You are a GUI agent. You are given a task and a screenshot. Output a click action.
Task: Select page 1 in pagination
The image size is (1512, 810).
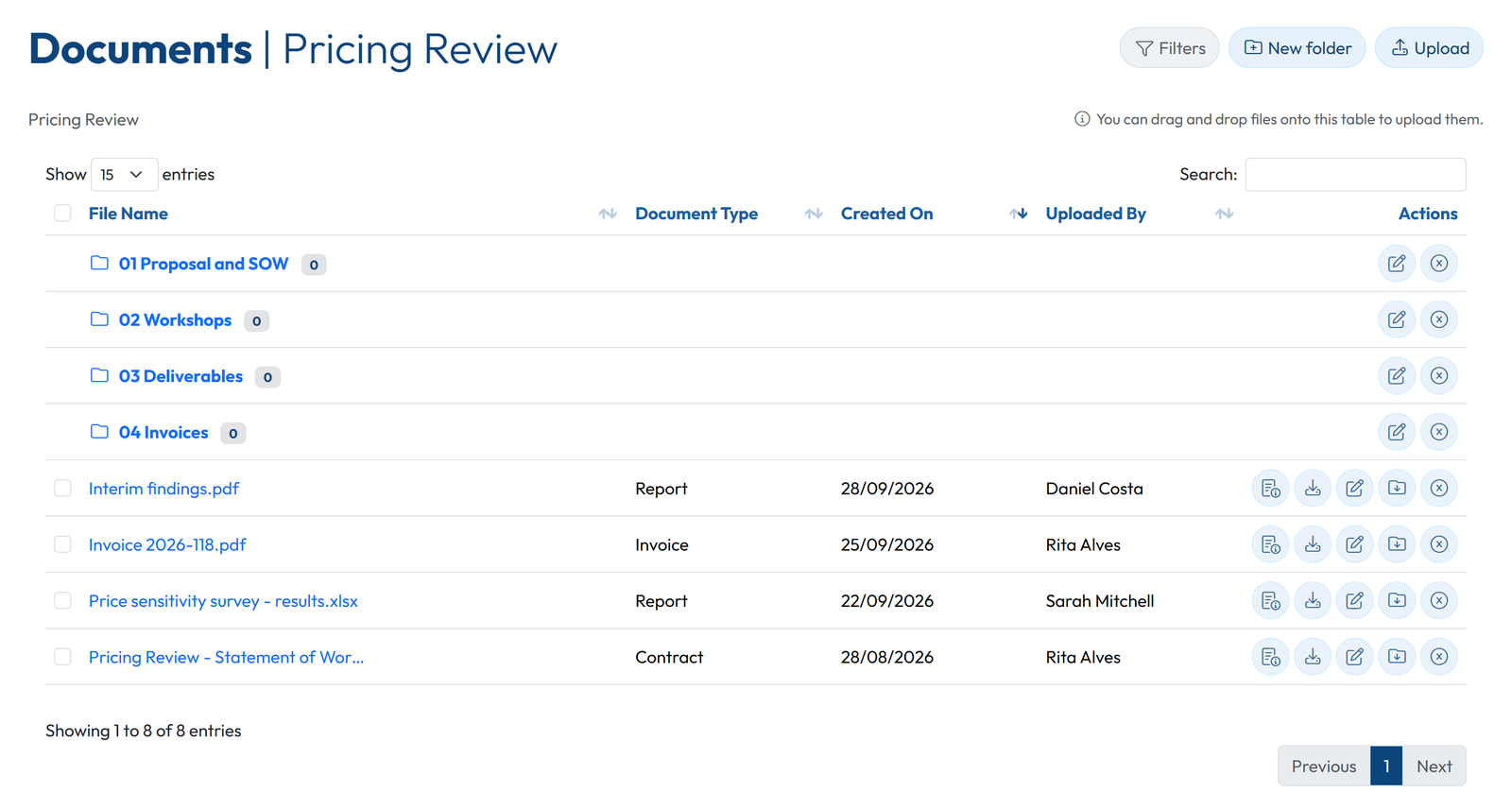(1386, 767)
